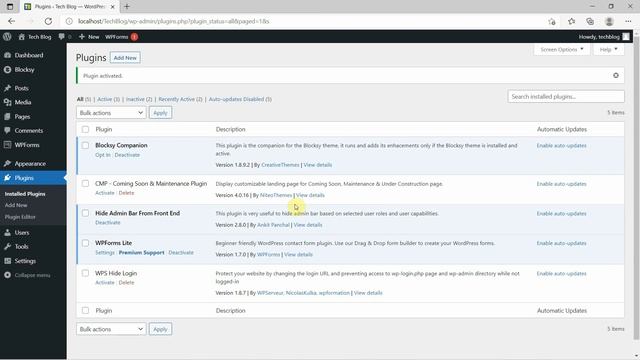Open the Users sidebar icon
The image size is (640, 360).
[x=7, y=233]
